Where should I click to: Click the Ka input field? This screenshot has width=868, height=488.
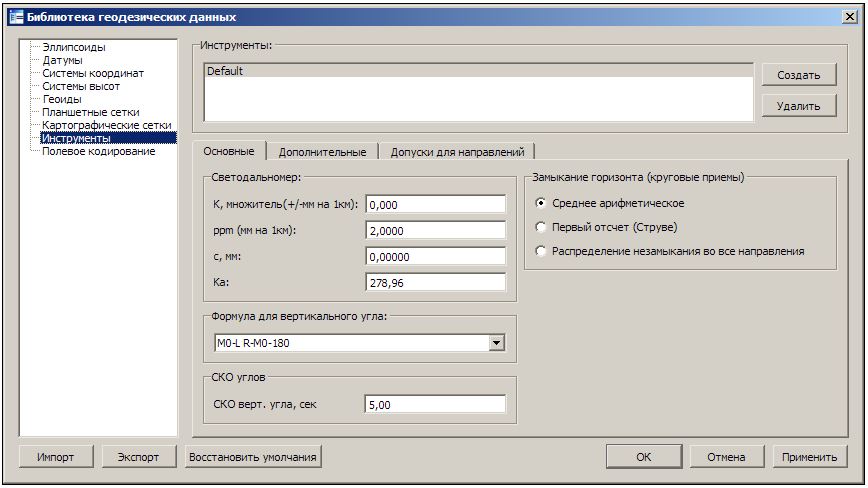tap(436, 282)
